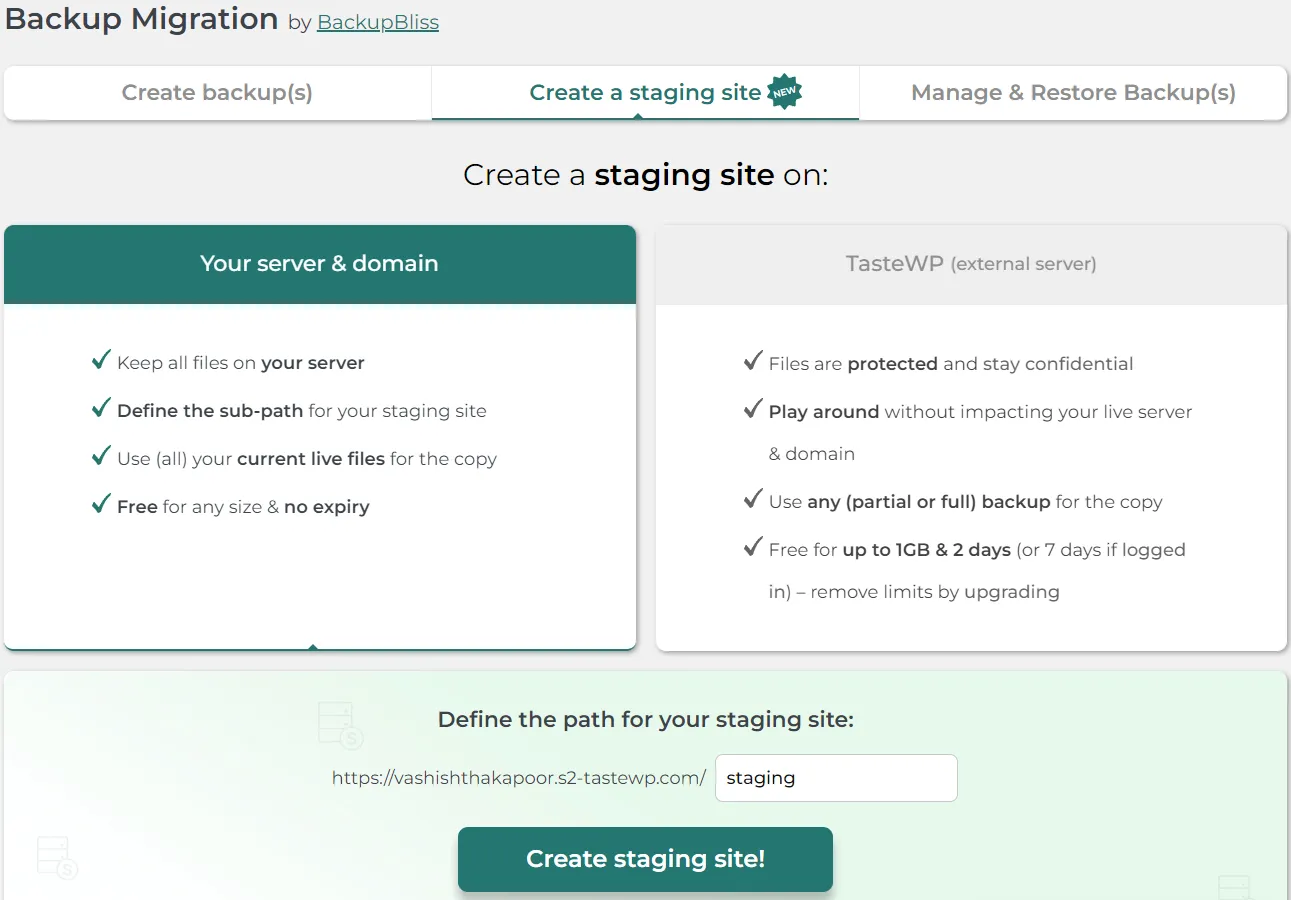Viewport: 1291px width, 900px height.
Task: Click checkmark beside Use any (partial or full)
Action: click(753, 499)
